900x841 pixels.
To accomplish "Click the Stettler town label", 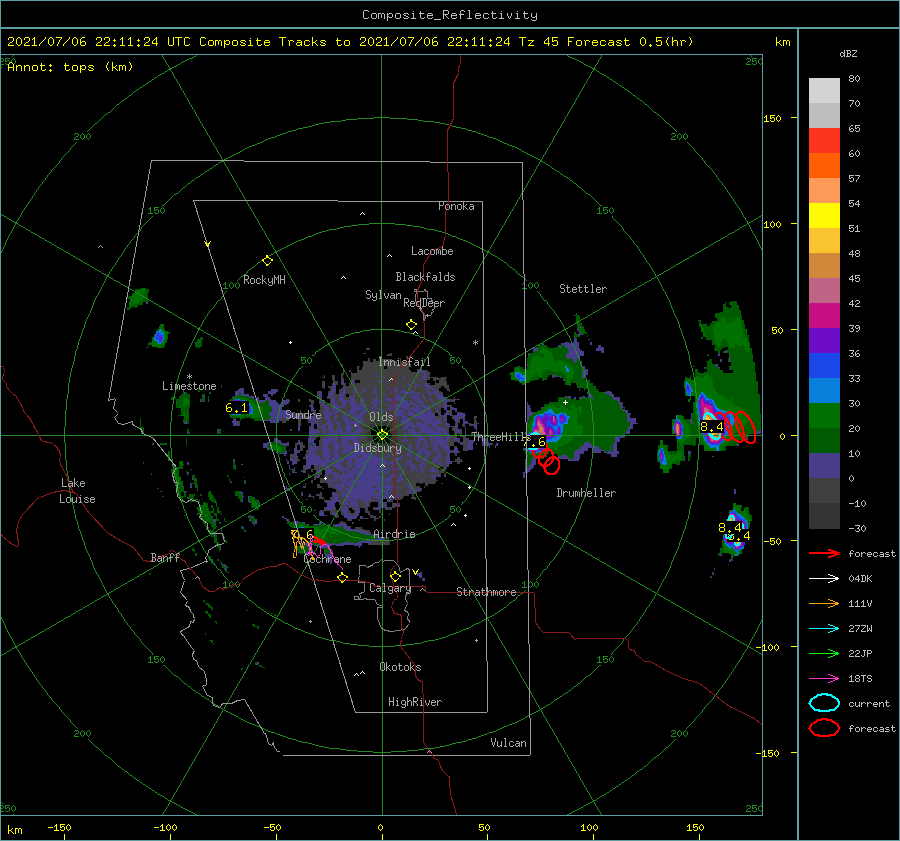I will [583, 289].
